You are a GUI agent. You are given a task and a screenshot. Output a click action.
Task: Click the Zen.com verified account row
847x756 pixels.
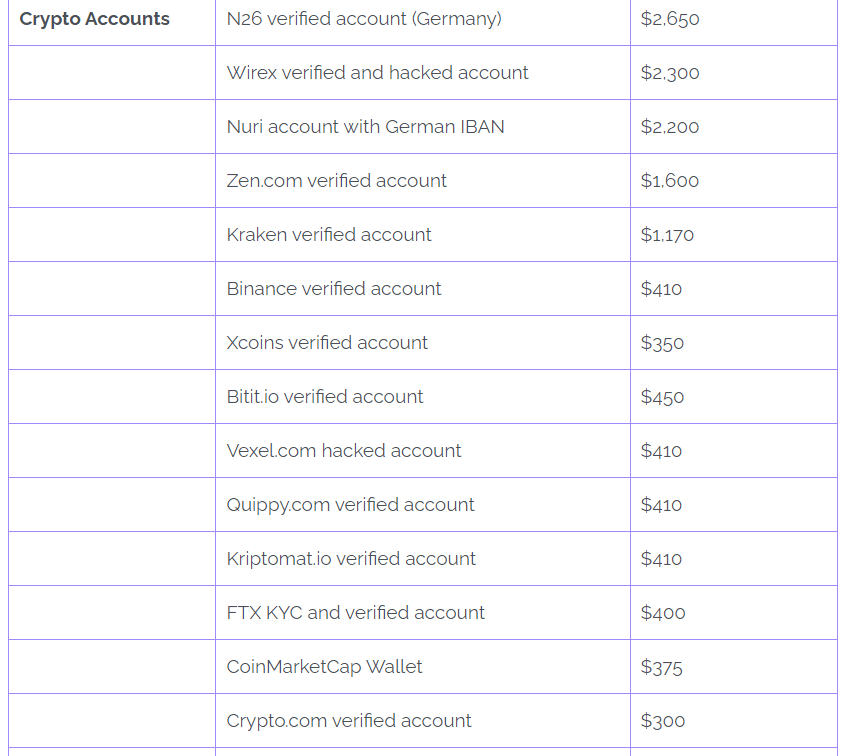coord(336,181)
